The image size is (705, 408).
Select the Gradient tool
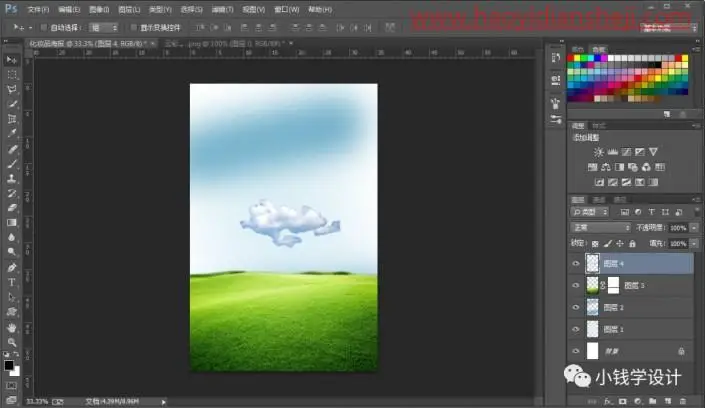click(x=12, y=223)
